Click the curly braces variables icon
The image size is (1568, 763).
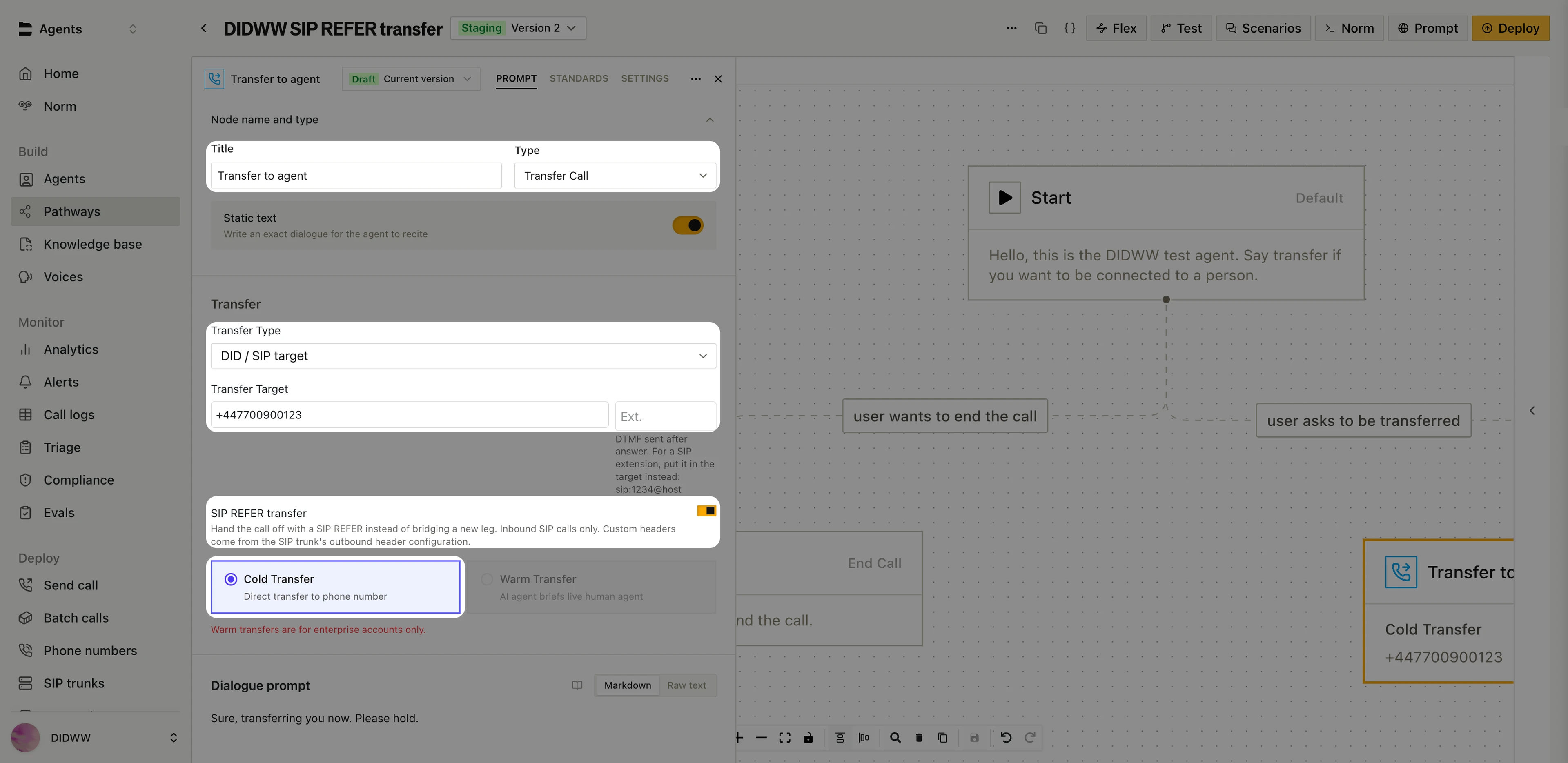(x=1069, y=28)
